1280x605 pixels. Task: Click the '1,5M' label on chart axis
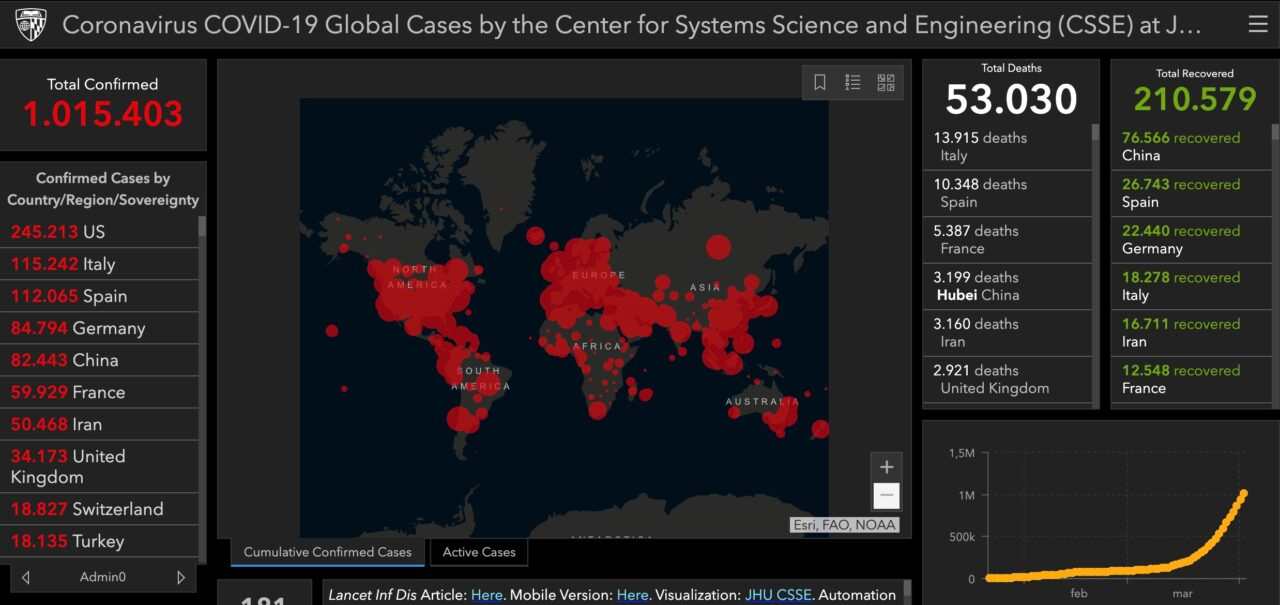coord(961,454)
